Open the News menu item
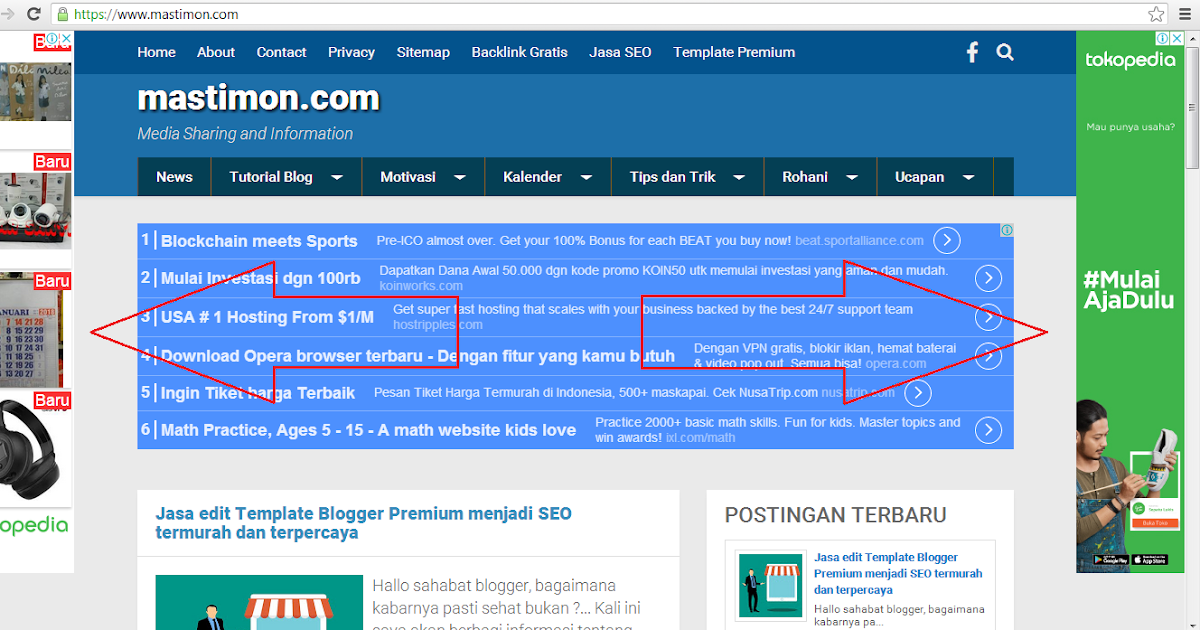1200x630 pixels. point(174,177)
